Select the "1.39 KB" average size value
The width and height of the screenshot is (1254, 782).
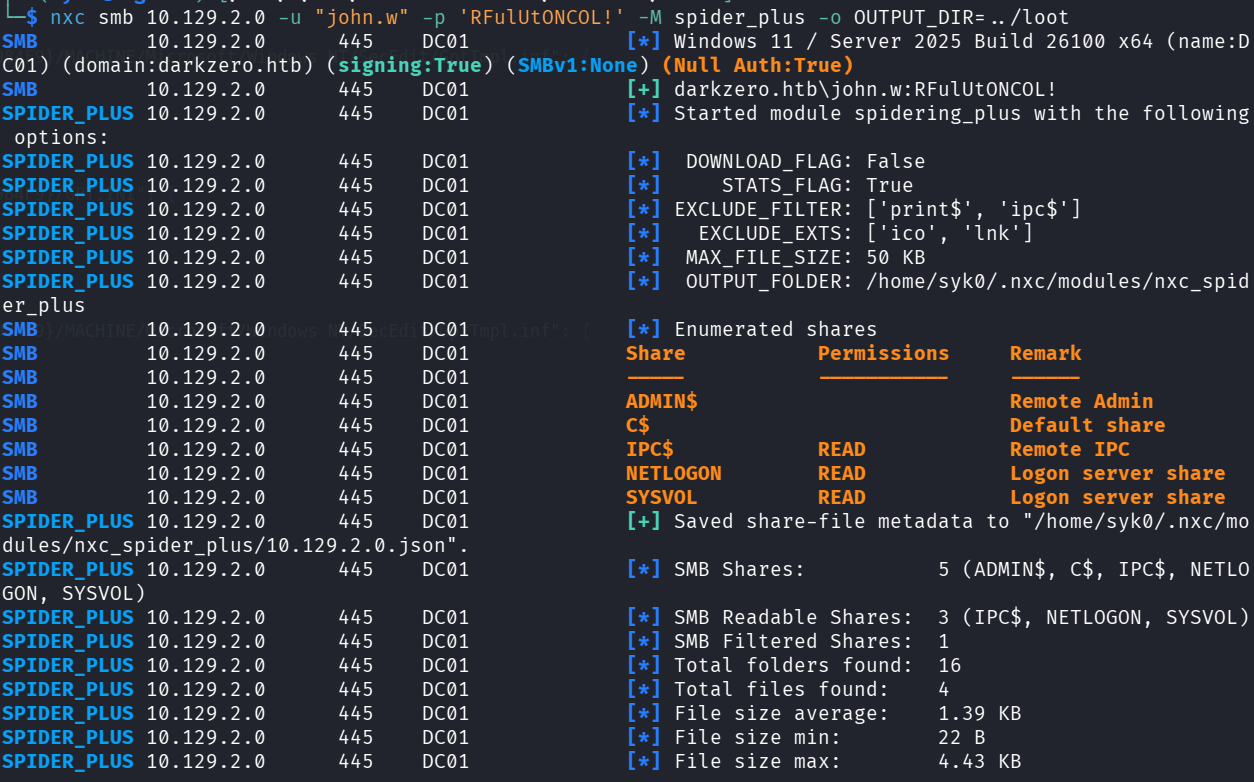[x=980, y=713]
